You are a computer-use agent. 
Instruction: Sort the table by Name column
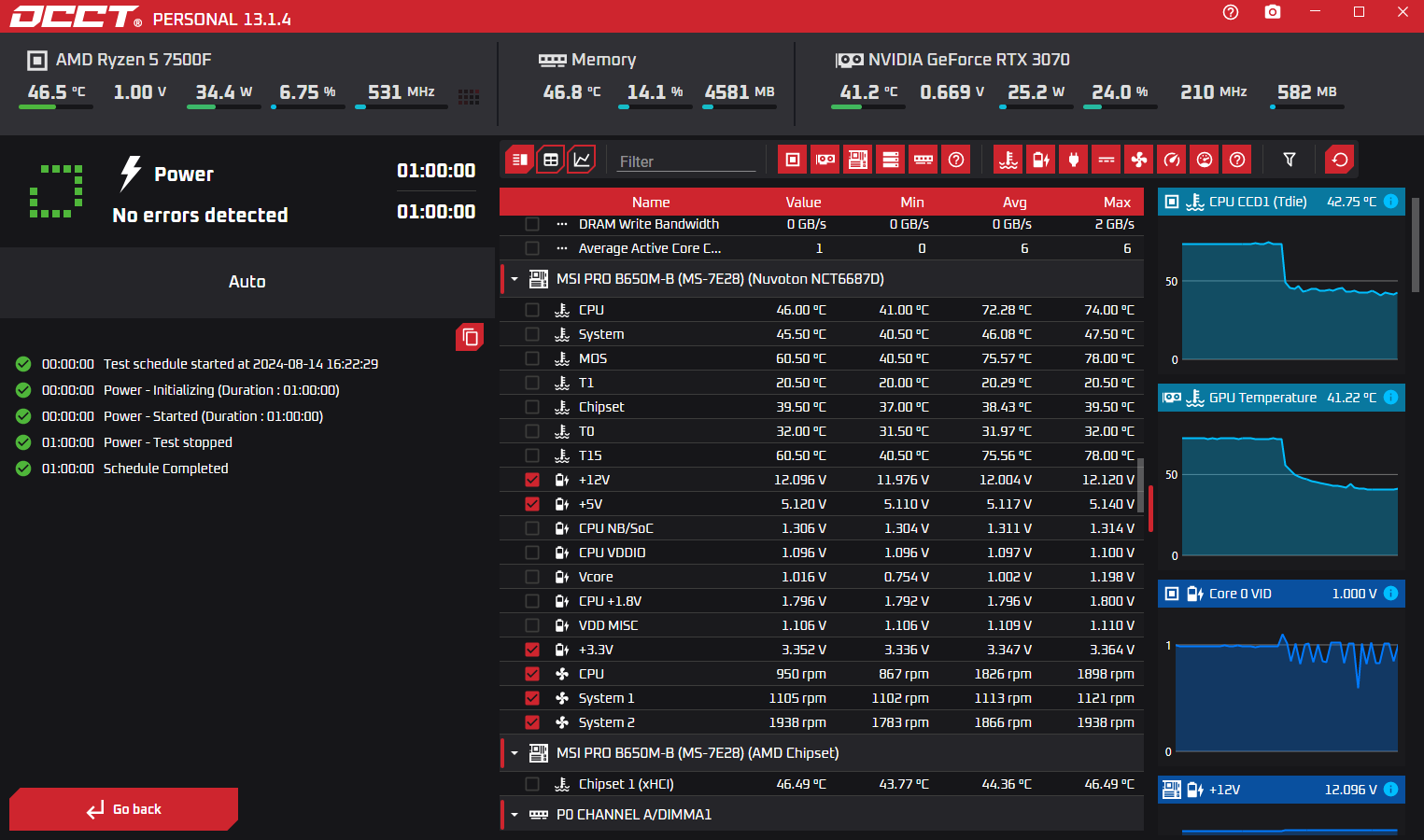point(651,203)
